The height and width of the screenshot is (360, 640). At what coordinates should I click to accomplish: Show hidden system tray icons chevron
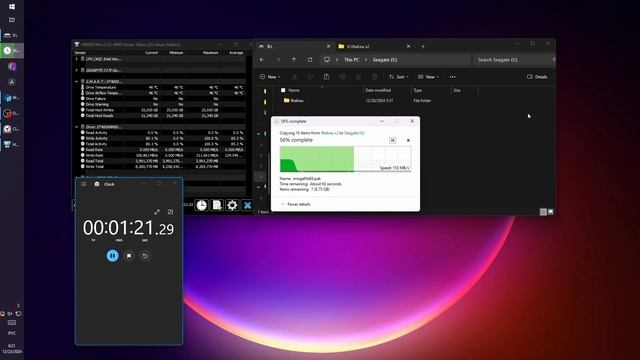pos(18,305)
